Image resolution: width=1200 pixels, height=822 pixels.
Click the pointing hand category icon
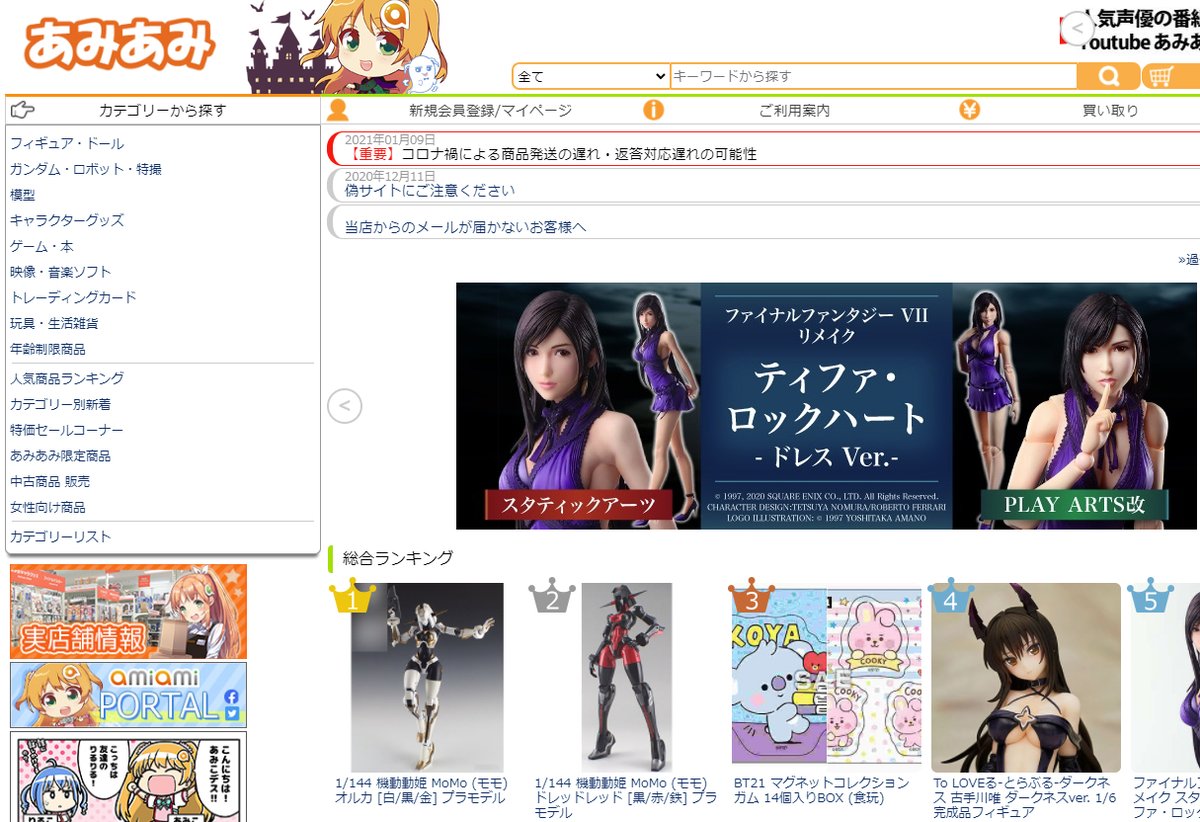pyautogui.click(x=21, y=110)
